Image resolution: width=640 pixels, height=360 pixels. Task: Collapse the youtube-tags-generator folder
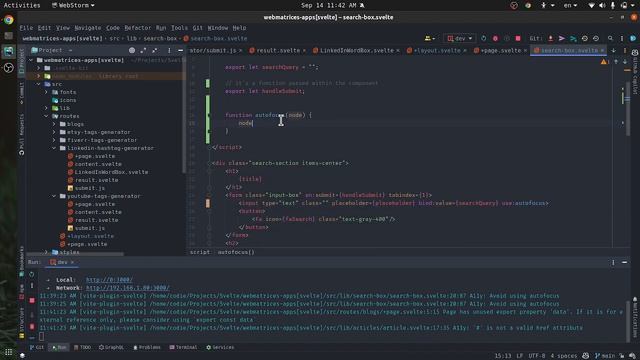pos(54,196)
